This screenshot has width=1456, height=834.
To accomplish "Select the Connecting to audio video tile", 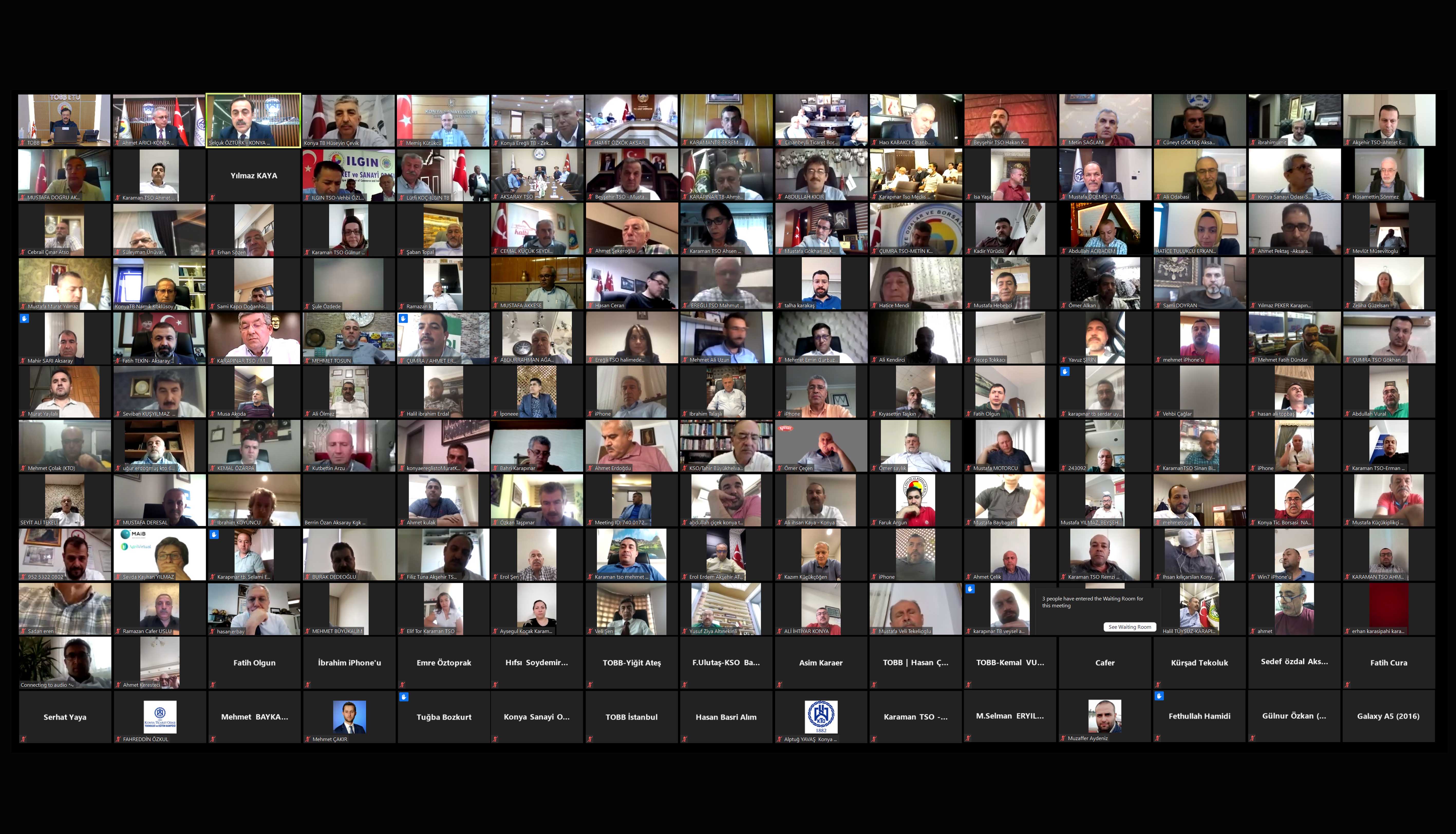I will click(x=65, y=663).
